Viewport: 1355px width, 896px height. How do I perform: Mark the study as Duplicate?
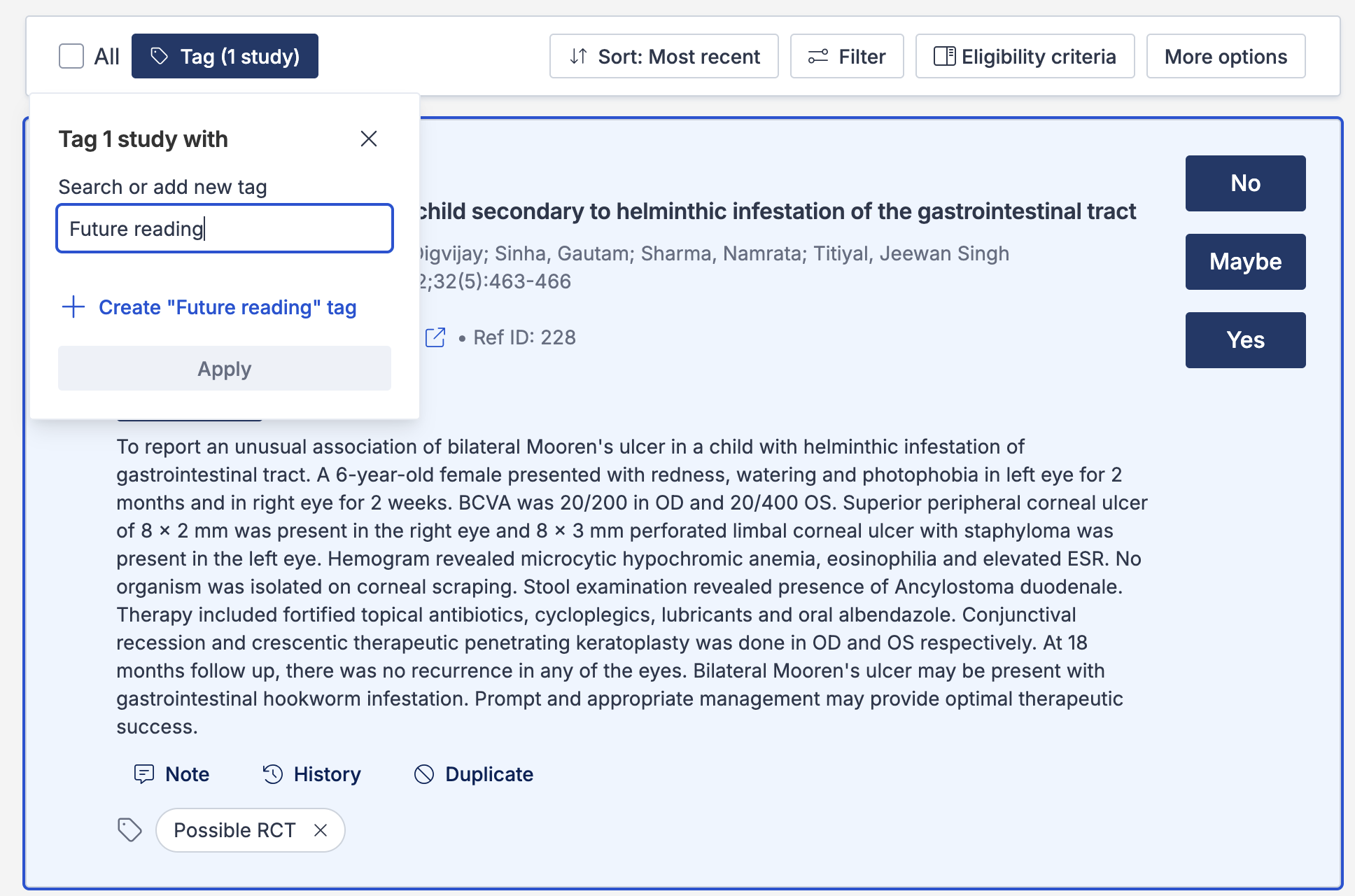(x=474, y=774)
